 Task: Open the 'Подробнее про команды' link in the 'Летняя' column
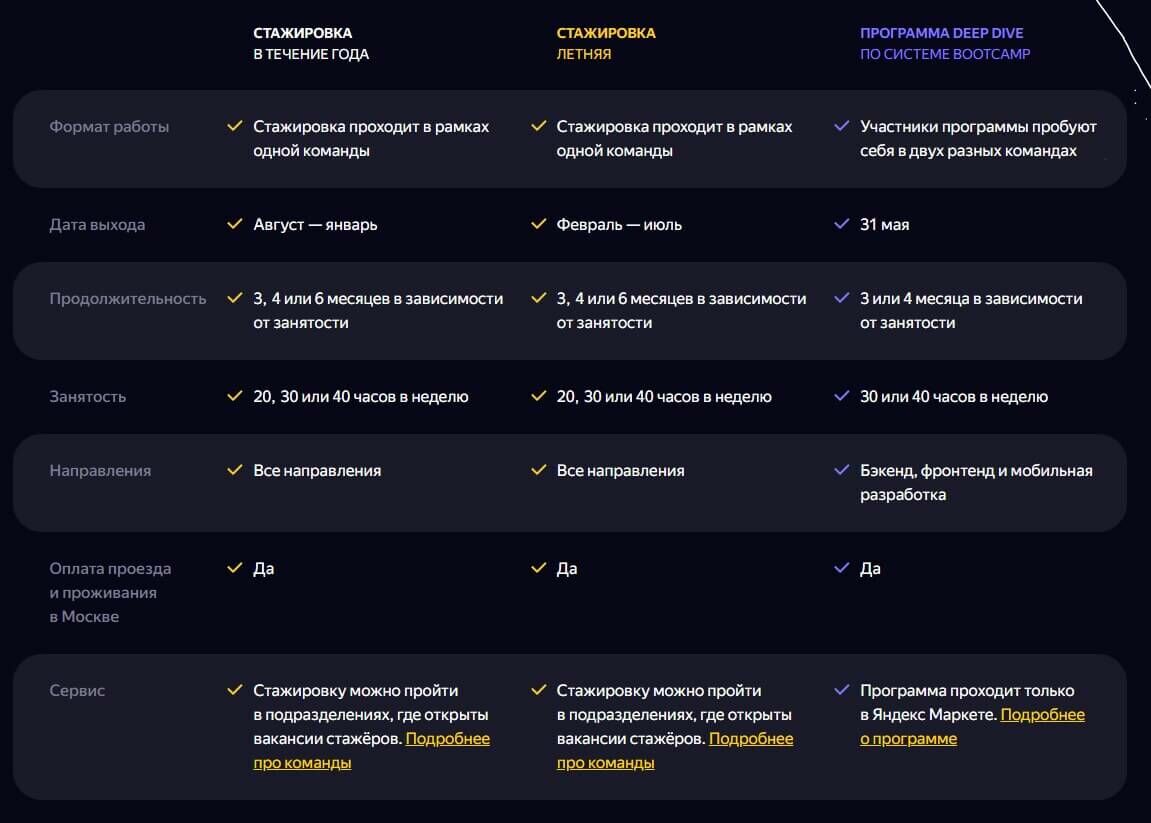(750, 739)
